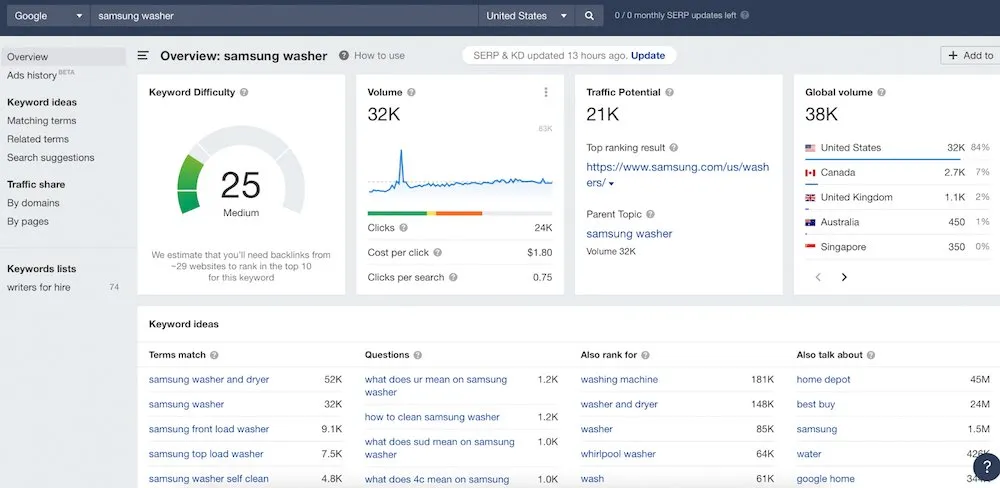Click the Add to button
Image resolution: width=1000 pixels, height=488 pixels.
click(969, 56)
